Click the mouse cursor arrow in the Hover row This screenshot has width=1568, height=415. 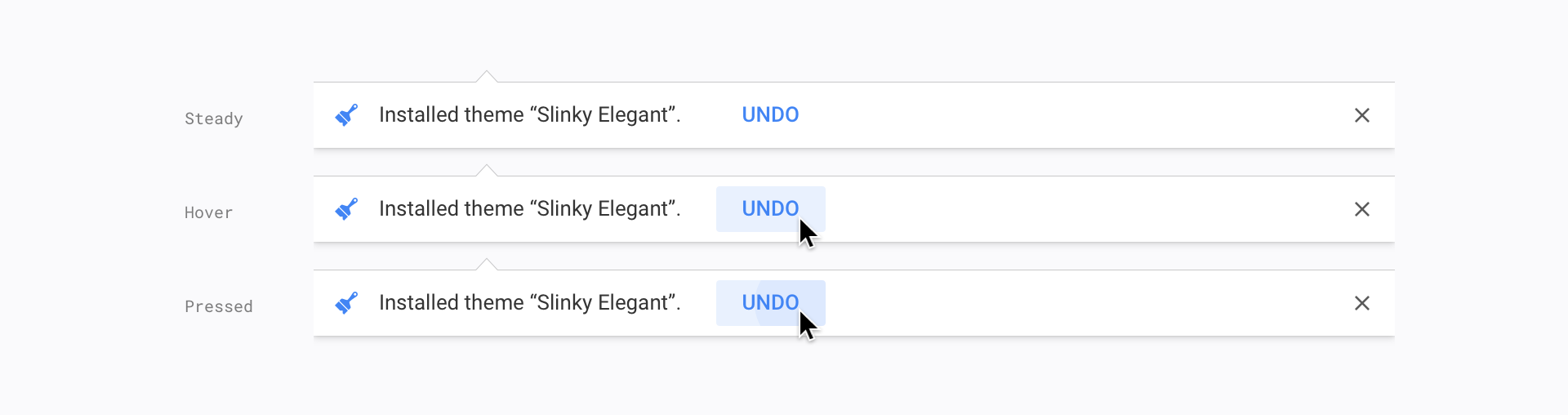pyautogui.click(x=807, y=234)
